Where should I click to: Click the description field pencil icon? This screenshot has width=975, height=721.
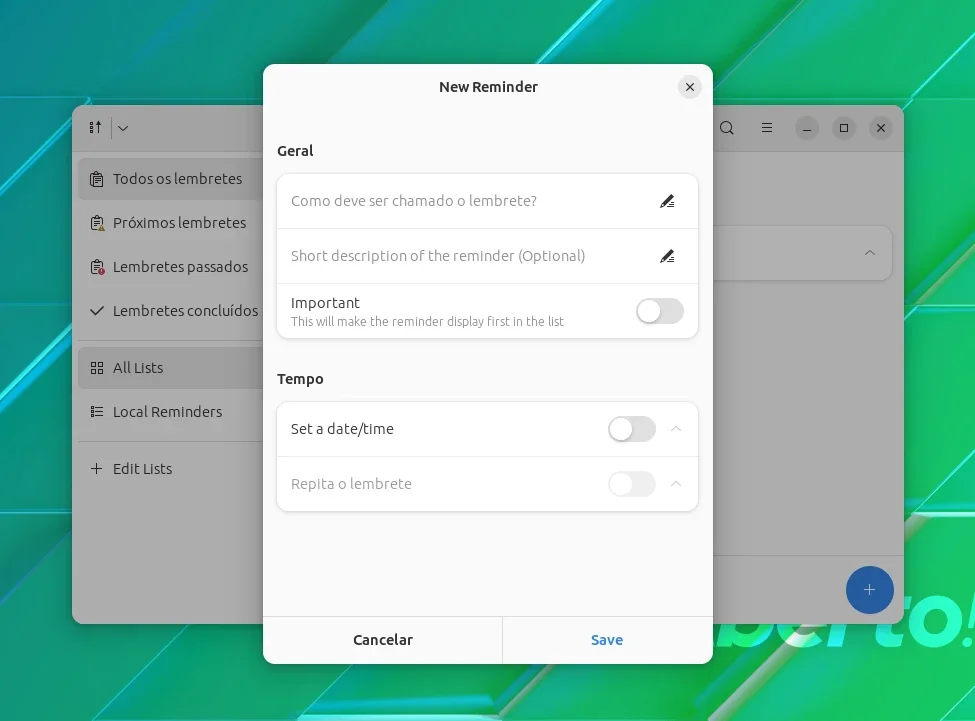[x=667, y=256]
